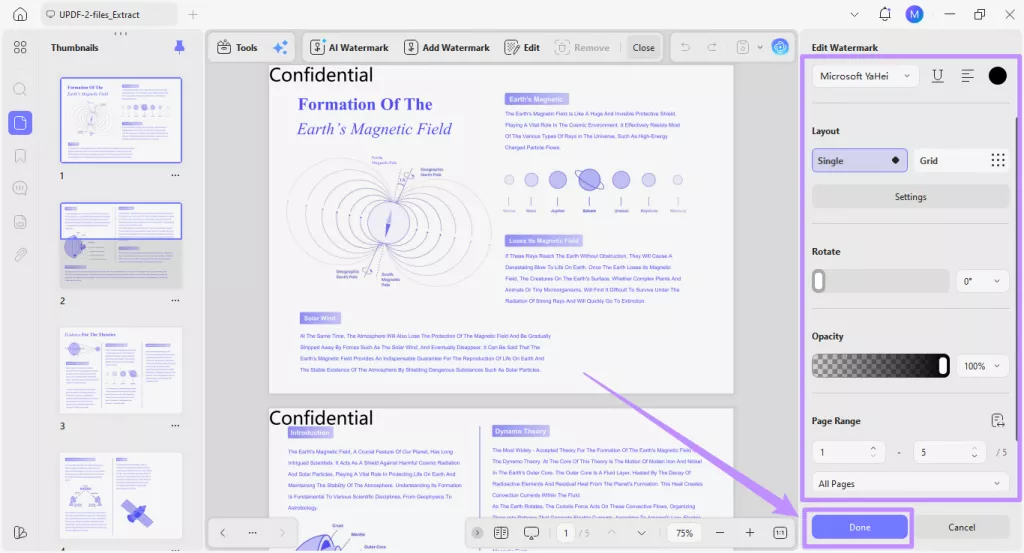Select the Single layout option
The height and width of the screenshot is (553, 1024).
pos(859,161)
